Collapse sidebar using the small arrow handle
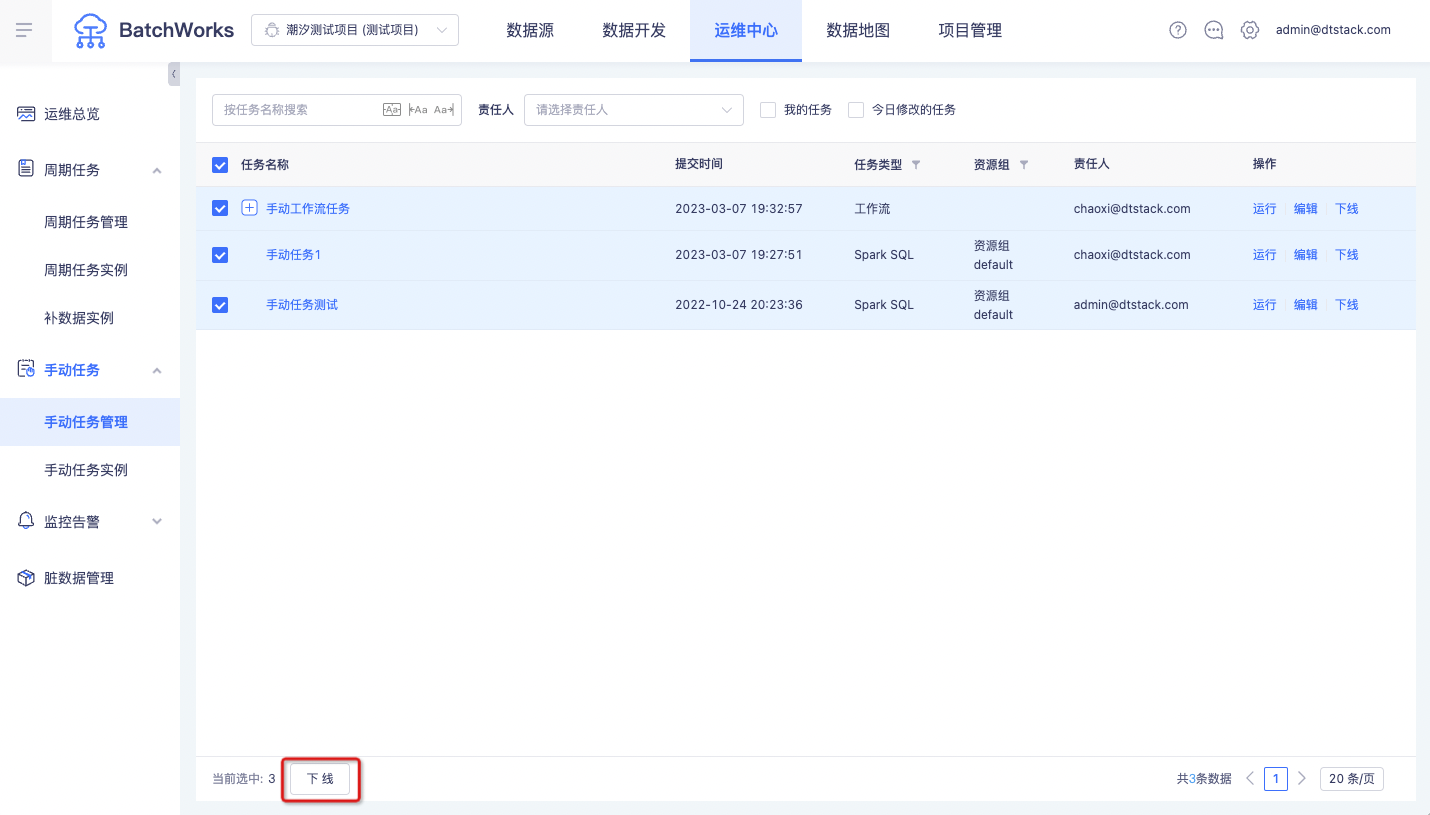The width and height of the screenshot is (1430, 815). pos(174,74)
